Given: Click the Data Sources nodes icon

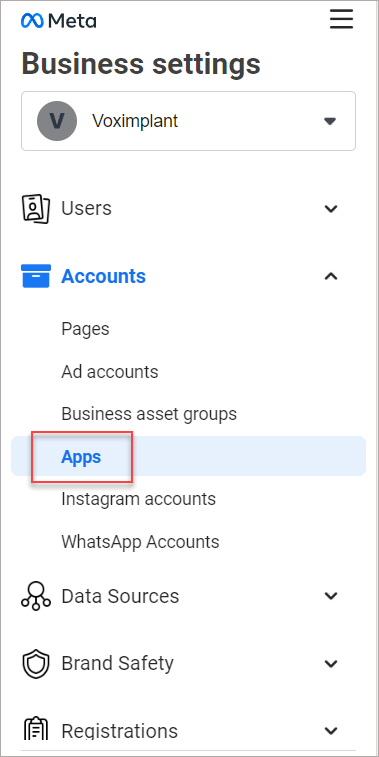Looking at the screenshot, I should (36, 596).
